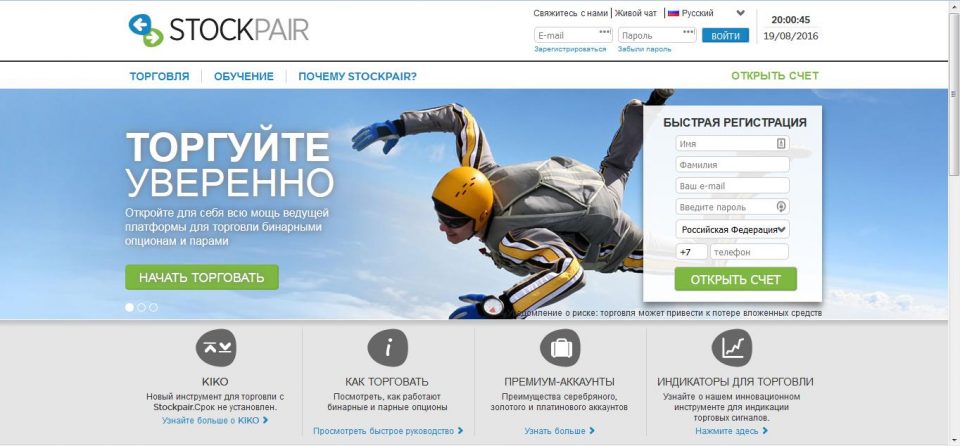Click the Russian flag icon
960x446 pixels.
pyautogui.click(x=673, y=13)
